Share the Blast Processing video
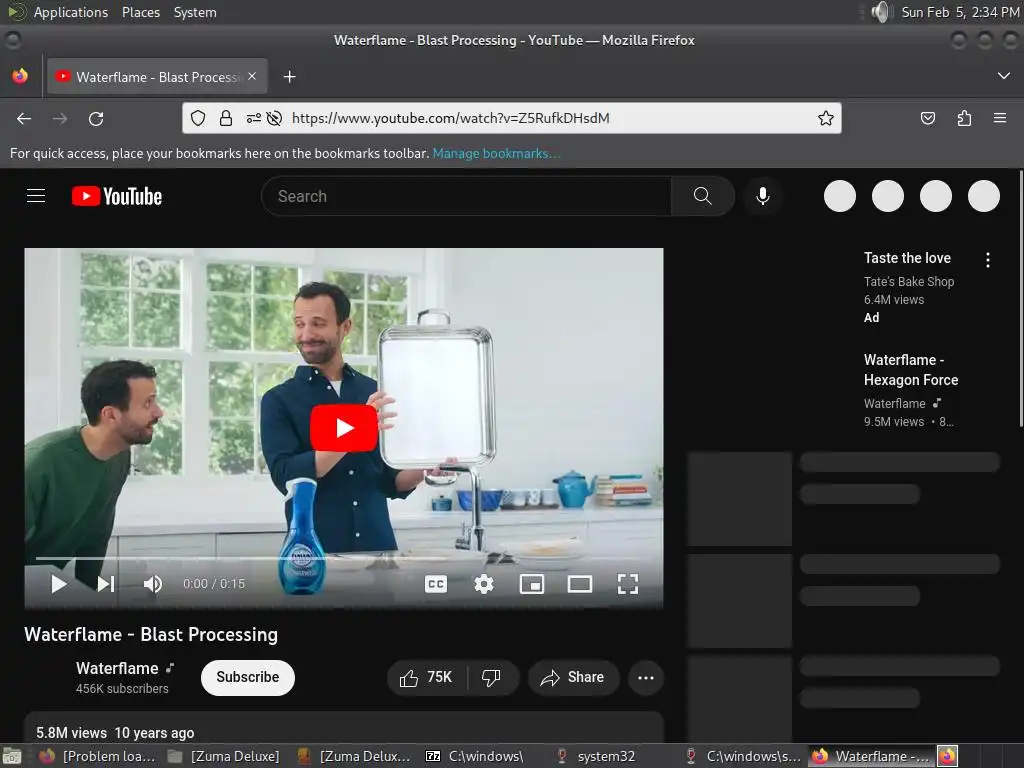Screen dimensions: 1024x768 (x=573, y=677)
